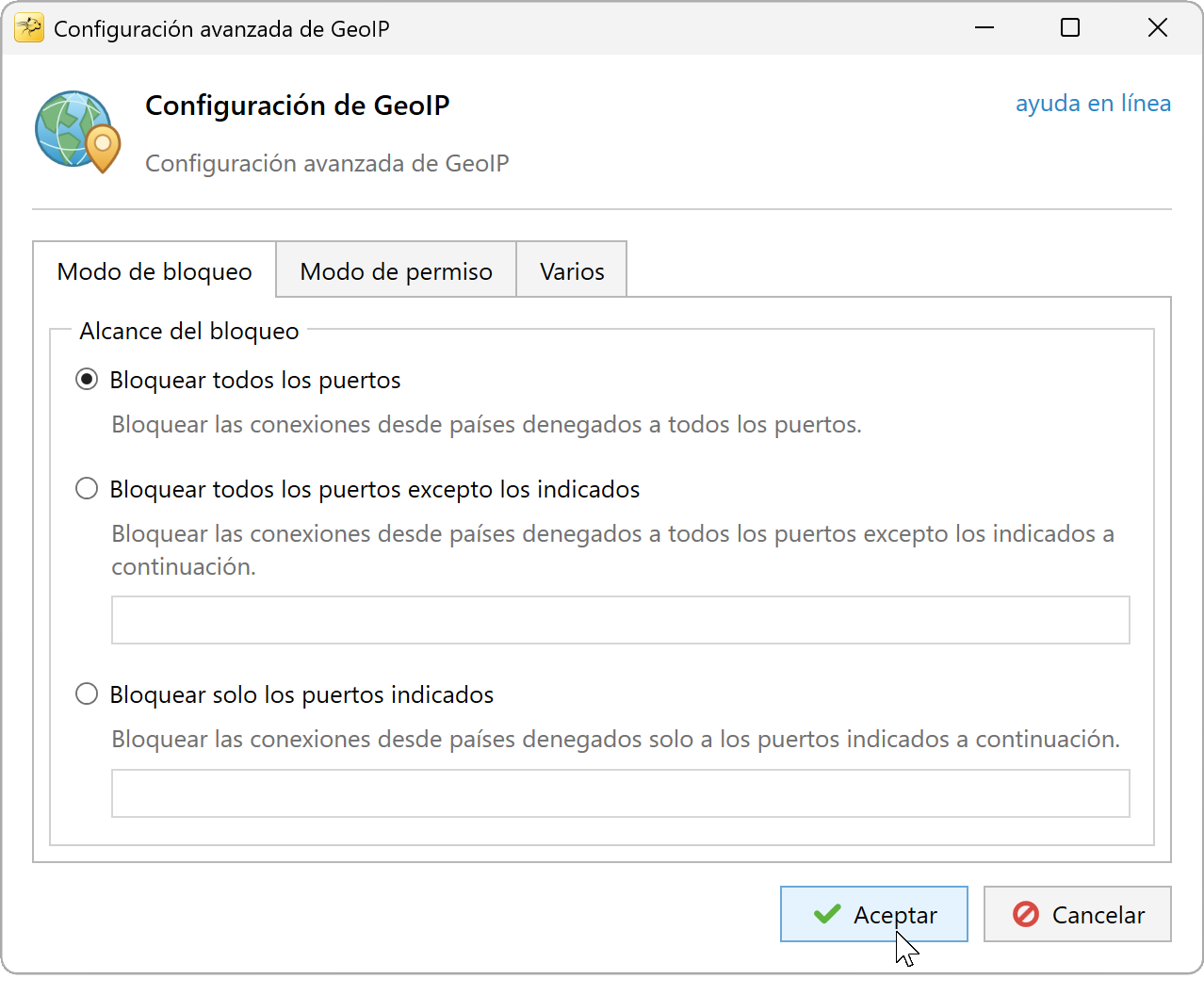The image size is (1204, 995).
Task: Select the 'Modo de bloqueo' tab
Action: click(155, 270)
